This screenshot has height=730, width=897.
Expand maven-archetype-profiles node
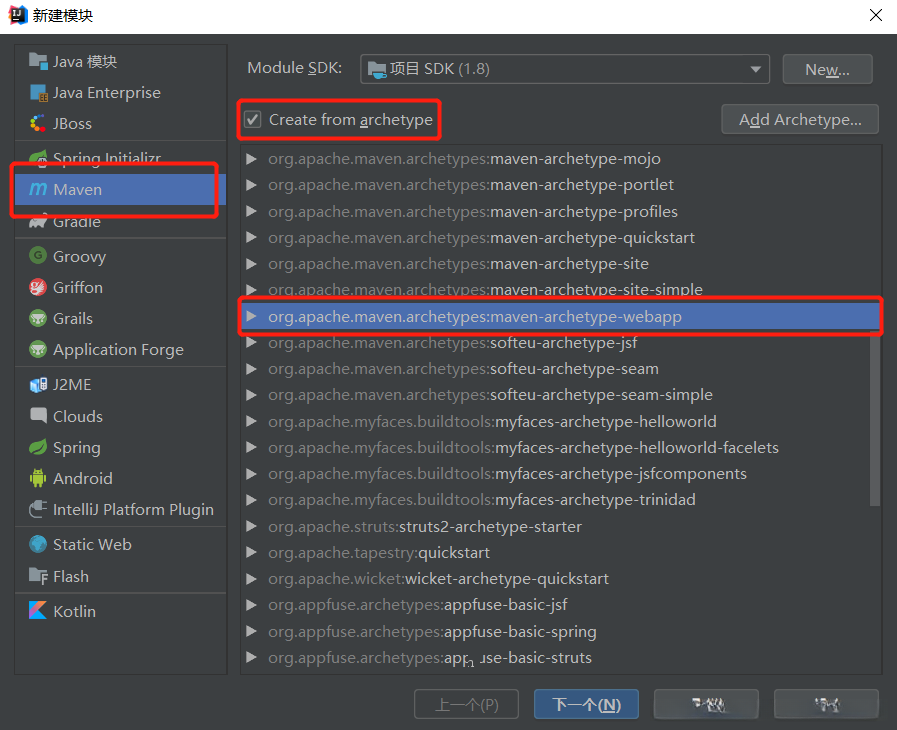(x=251, y=211)
